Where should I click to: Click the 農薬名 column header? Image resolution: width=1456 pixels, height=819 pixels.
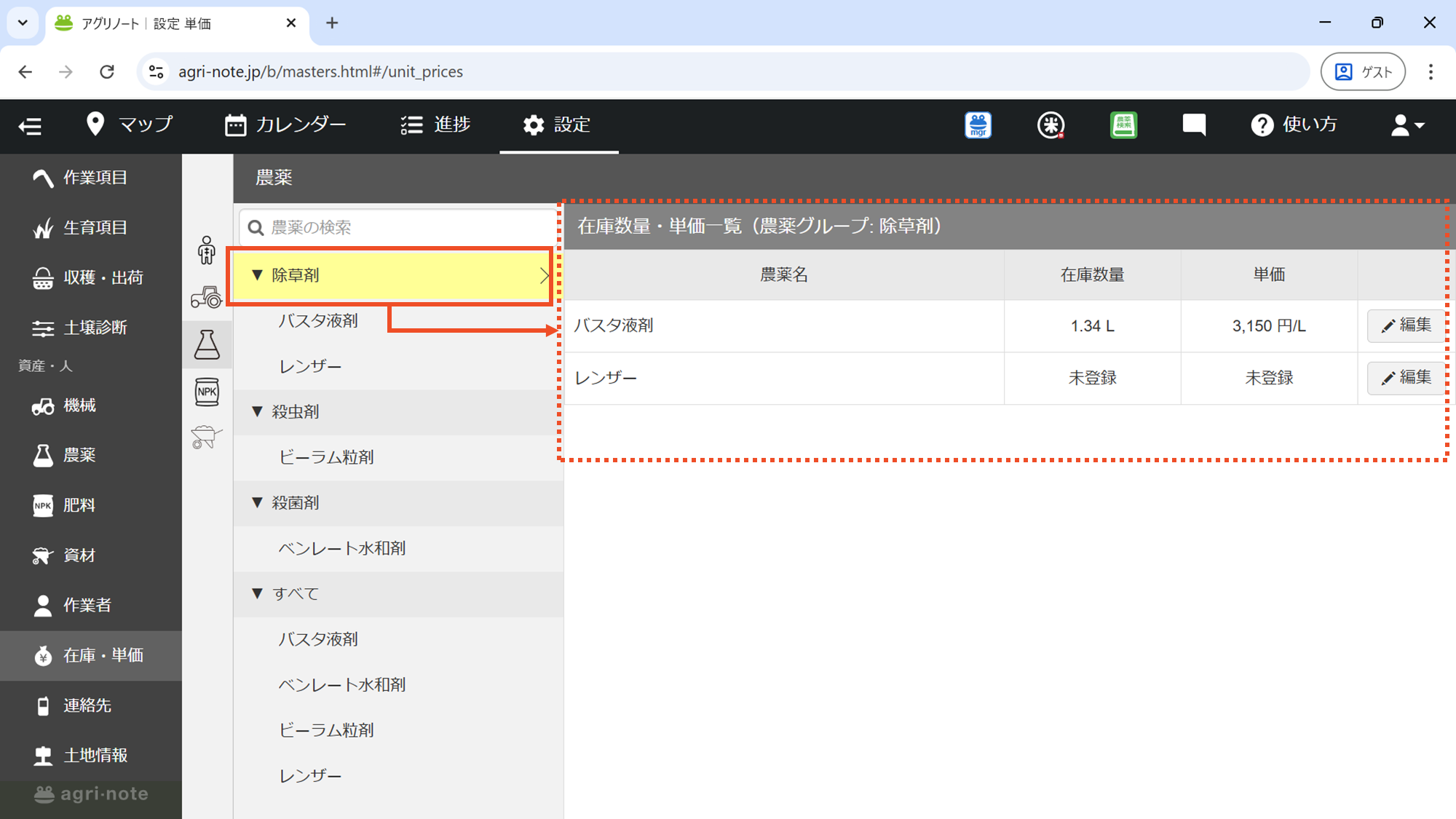pyautogui.click(x=784, y=274)
